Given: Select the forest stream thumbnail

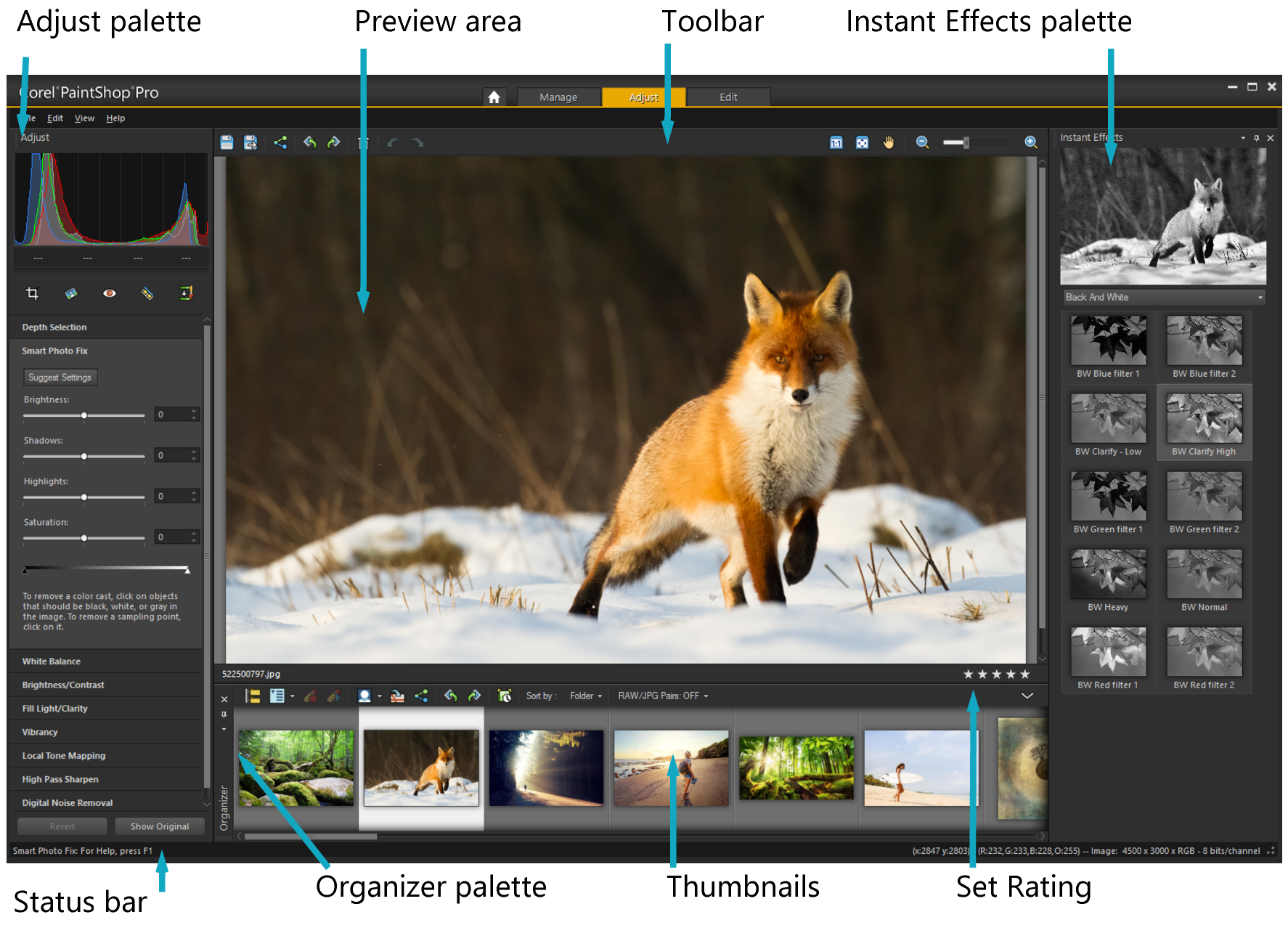Looking at the screenshot, I should 296,768.
